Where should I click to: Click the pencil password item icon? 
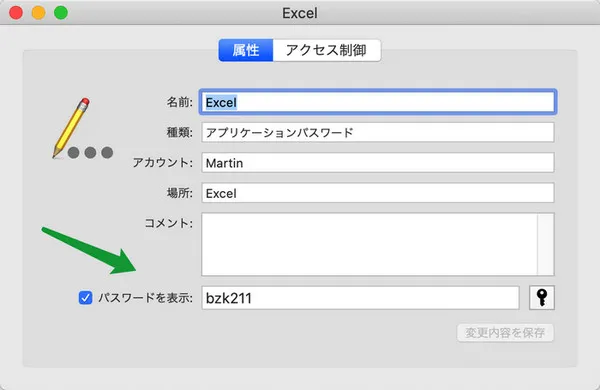tap(82, 128)
